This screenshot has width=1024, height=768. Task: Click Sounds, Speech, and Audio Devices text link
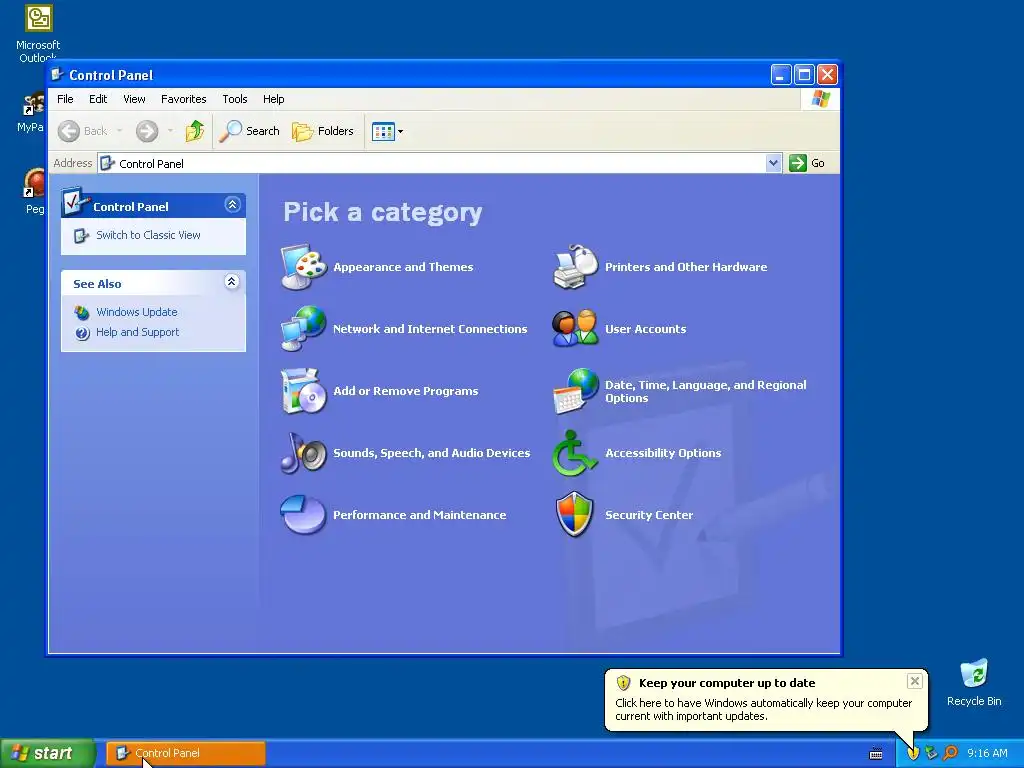pyautogui.click(x=432, y=453)
